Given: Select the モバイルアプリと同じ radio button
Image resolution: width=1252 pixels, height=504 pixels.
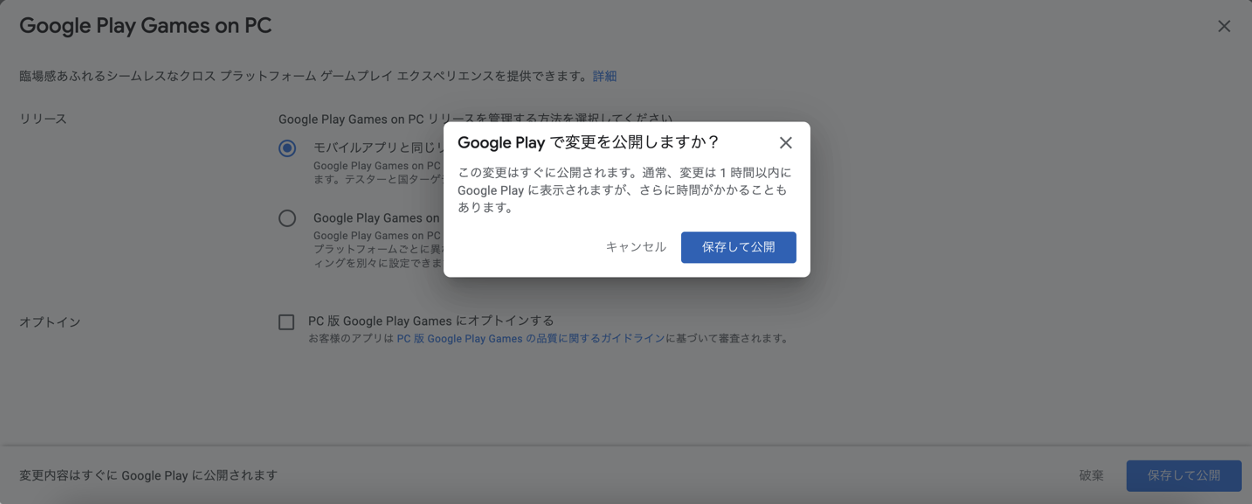Looking at the screenshot, I should (x=287, y=148).
